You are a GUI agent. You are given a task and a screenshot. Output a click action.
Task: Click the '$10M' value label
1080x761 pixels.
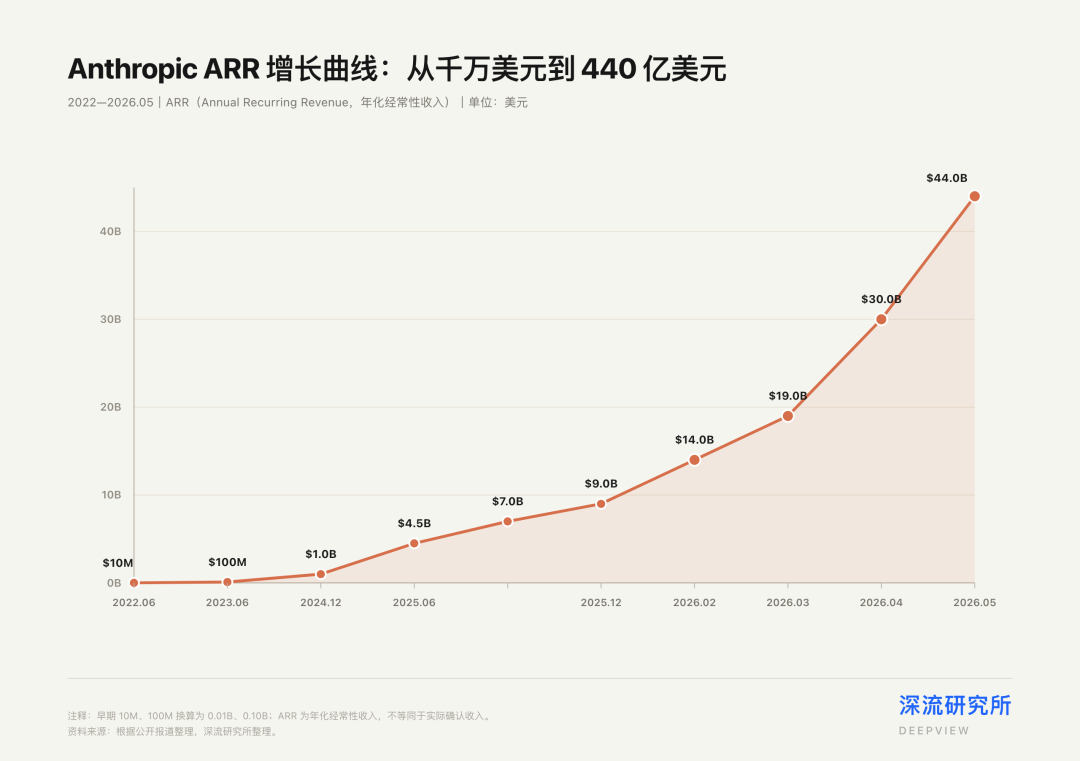tap(118, 563)
